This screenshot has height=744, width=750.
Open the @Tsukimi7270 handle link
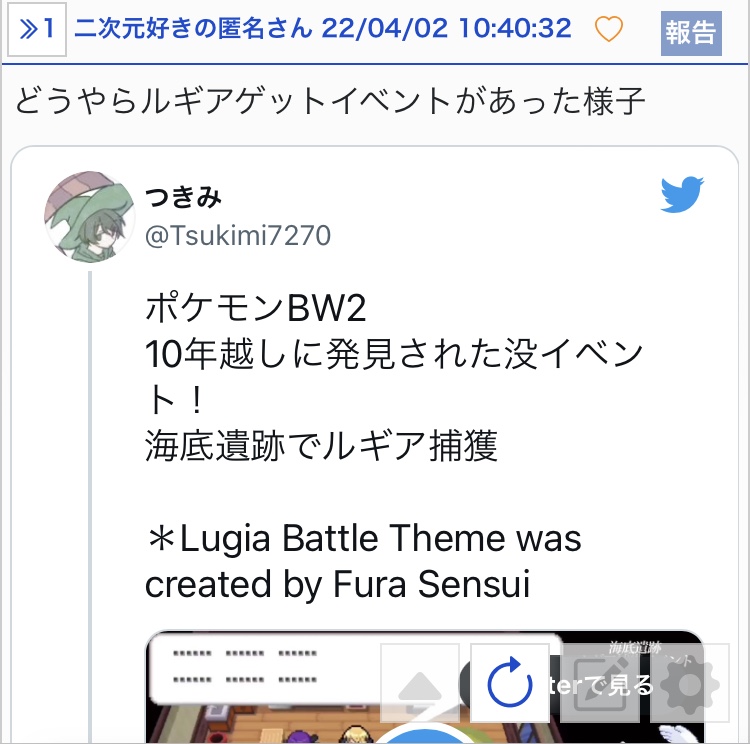click(x=238, y=235)
